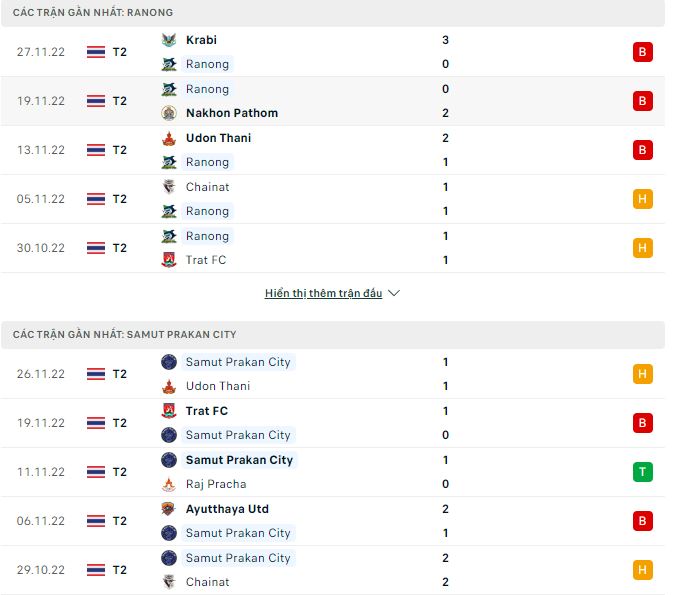Click the Krabi team crest icon
Viewport: 673px width, 595px height.
168,40
